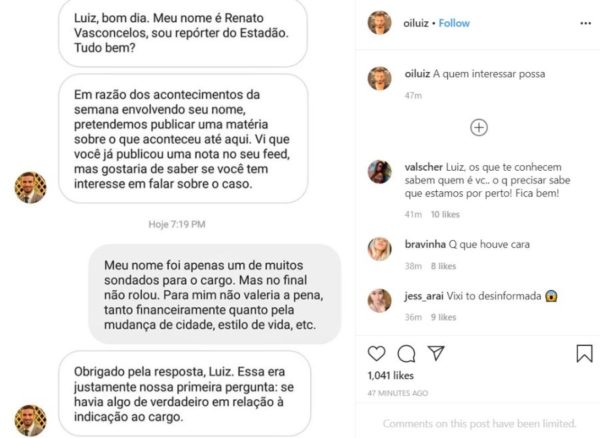
Task: Share post via paper plane icon
Action: tap(436, 353)
